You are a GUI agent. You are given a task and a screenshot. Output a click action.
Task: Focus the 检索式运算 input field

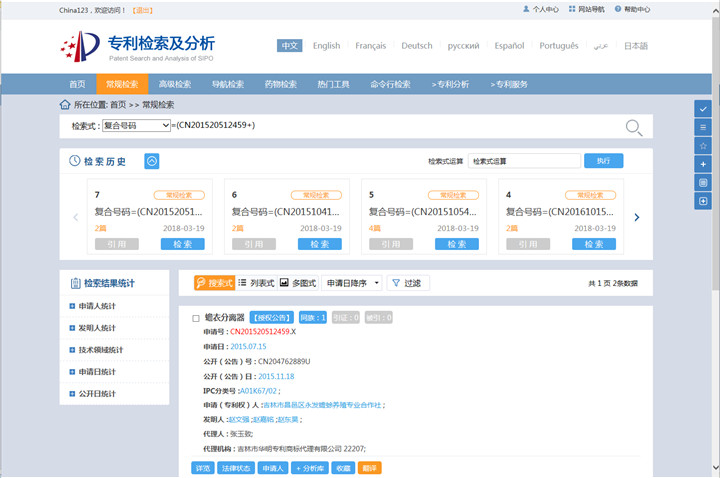524,161
